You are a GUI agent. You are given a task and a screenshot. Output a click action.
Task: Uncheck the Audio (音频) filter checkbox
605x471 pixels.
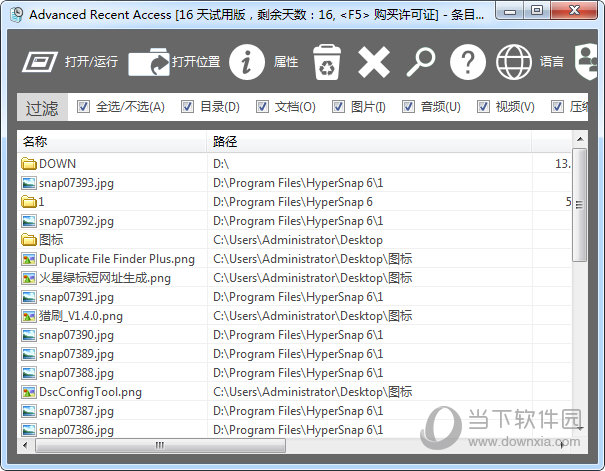click(x=409, y=106)
